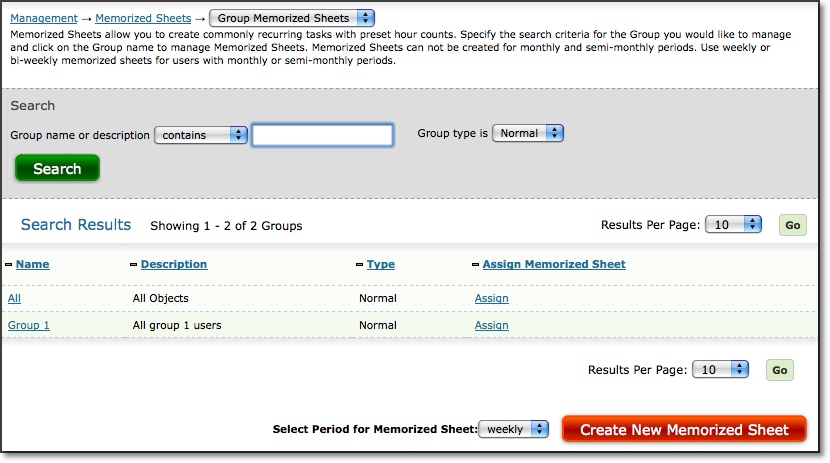Click the 'All group 1 users' description
Image resolution: width=830 pixels, height=463 pixels.
click(x=177, y=325)
